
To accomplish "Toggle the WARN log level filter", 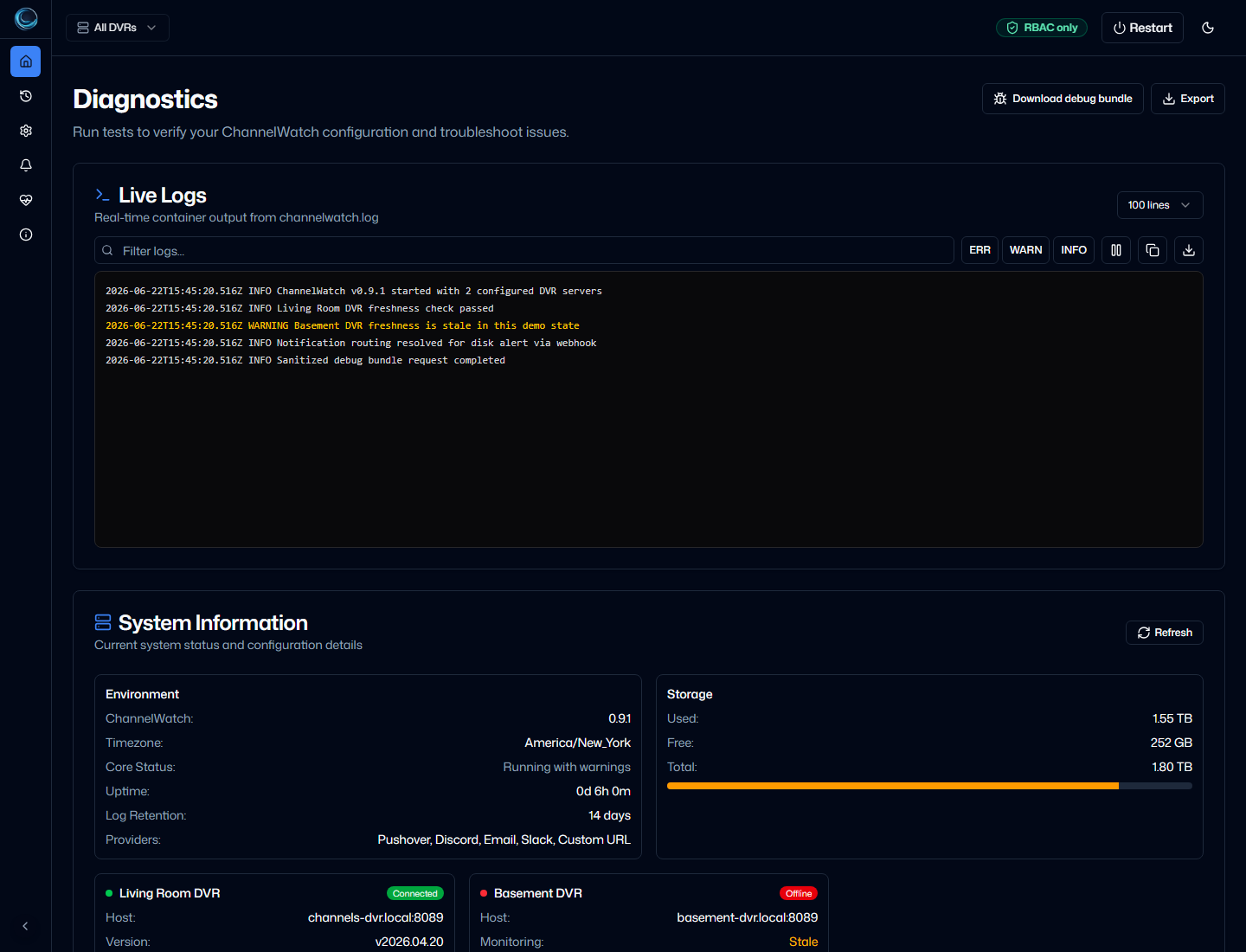I will (1025, 250).
